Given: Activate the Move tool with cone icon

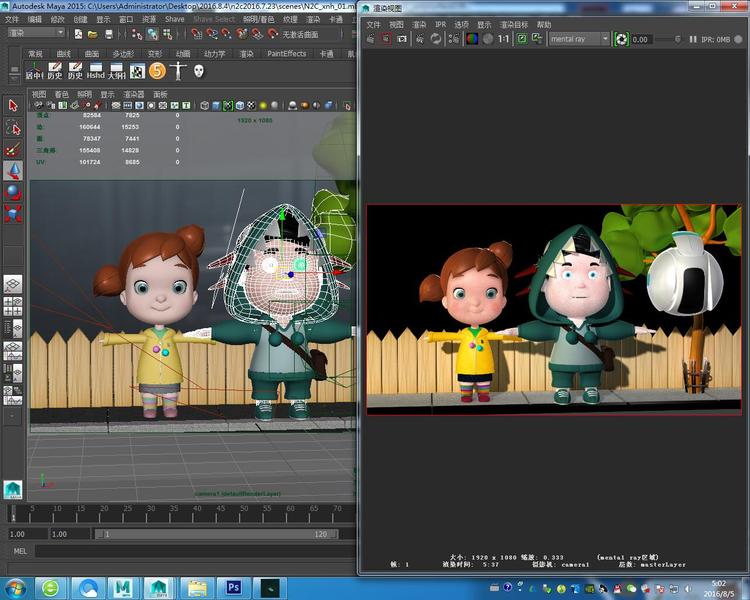Looking at the screenshot, I should pos(13,171).
